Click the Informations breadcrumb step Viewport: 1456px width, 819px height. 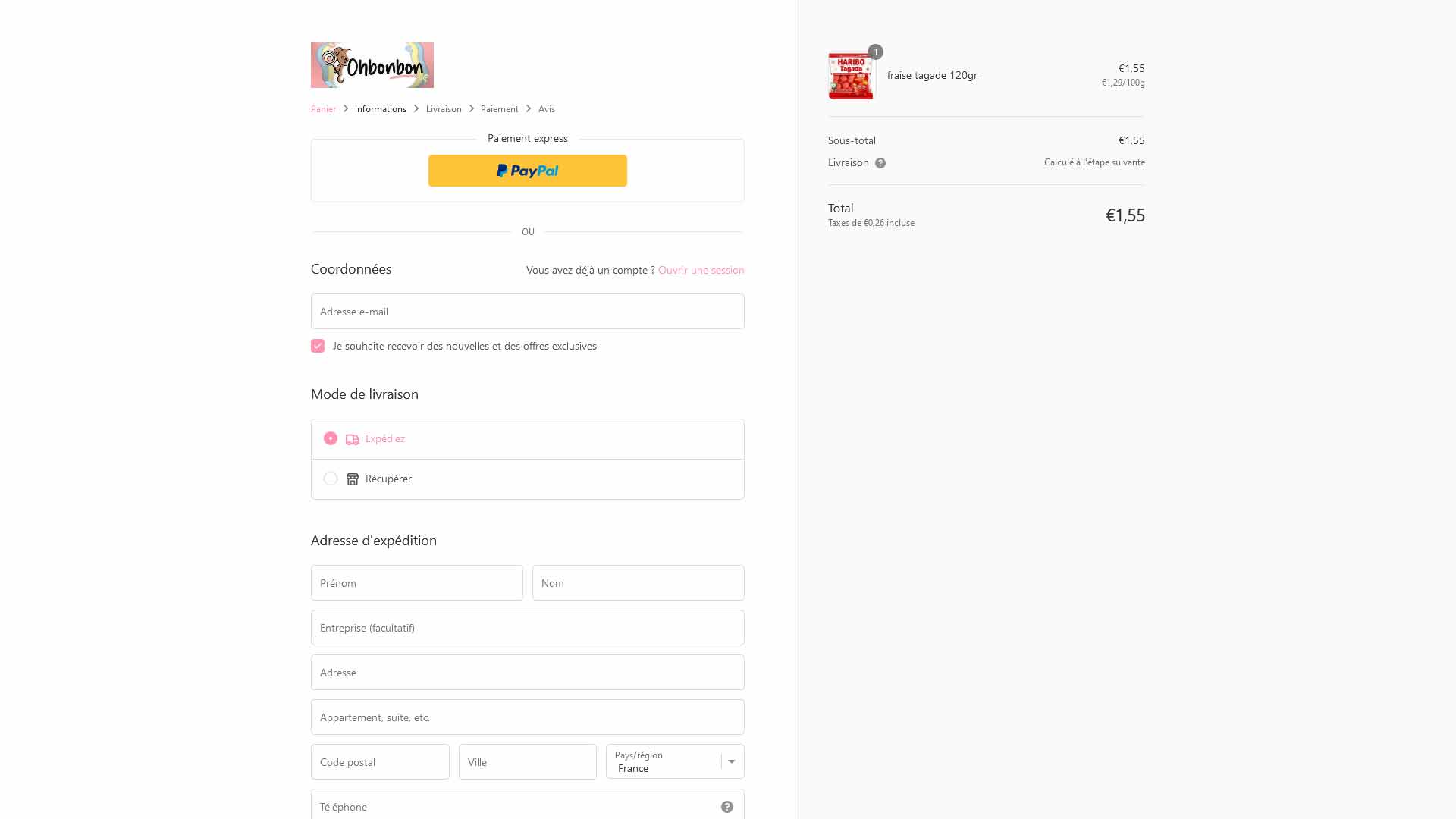tap(381, 109)
